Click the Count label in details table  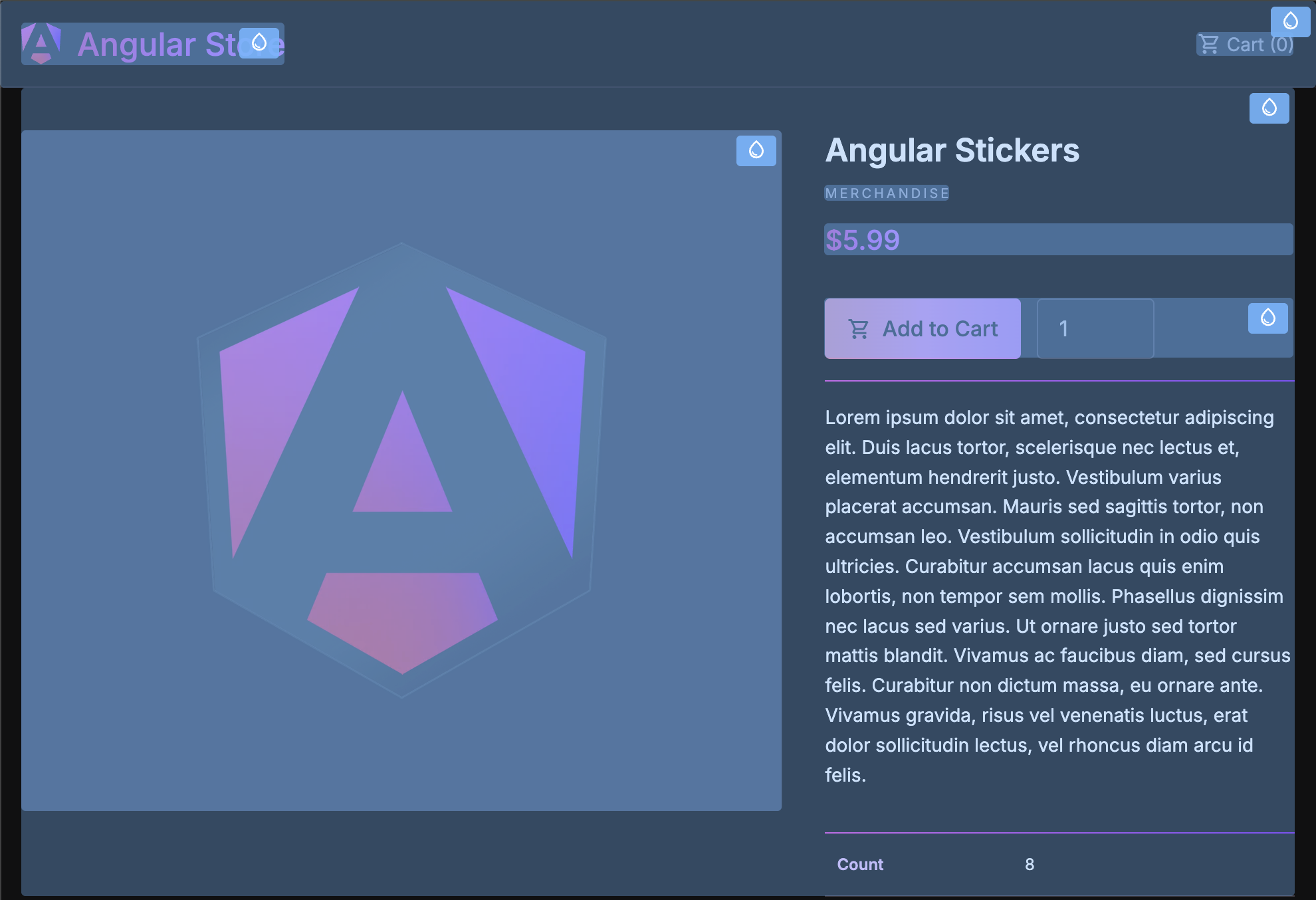860,864
